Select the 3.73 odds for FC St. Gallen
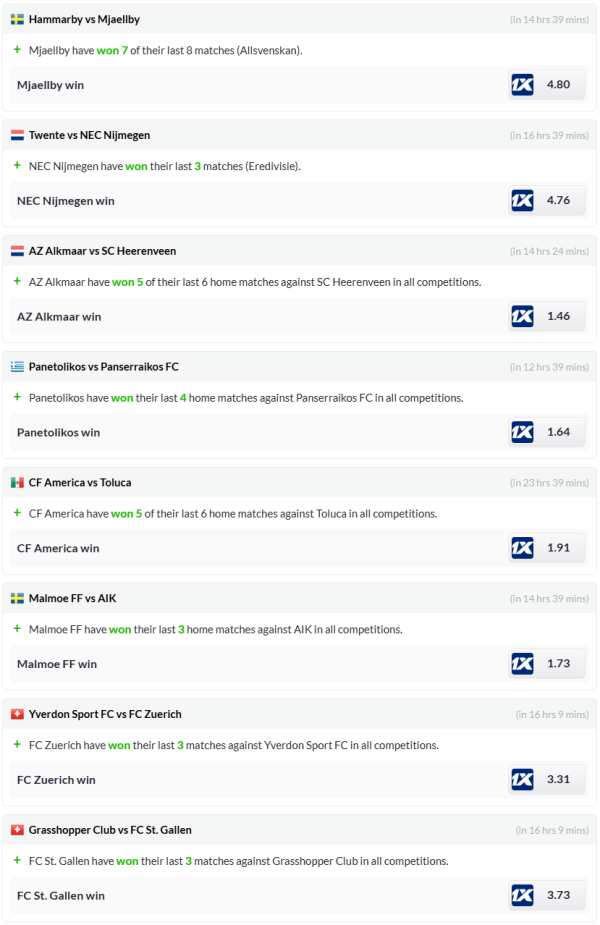This screenshot has width=600, height=925. pos(558,896)
